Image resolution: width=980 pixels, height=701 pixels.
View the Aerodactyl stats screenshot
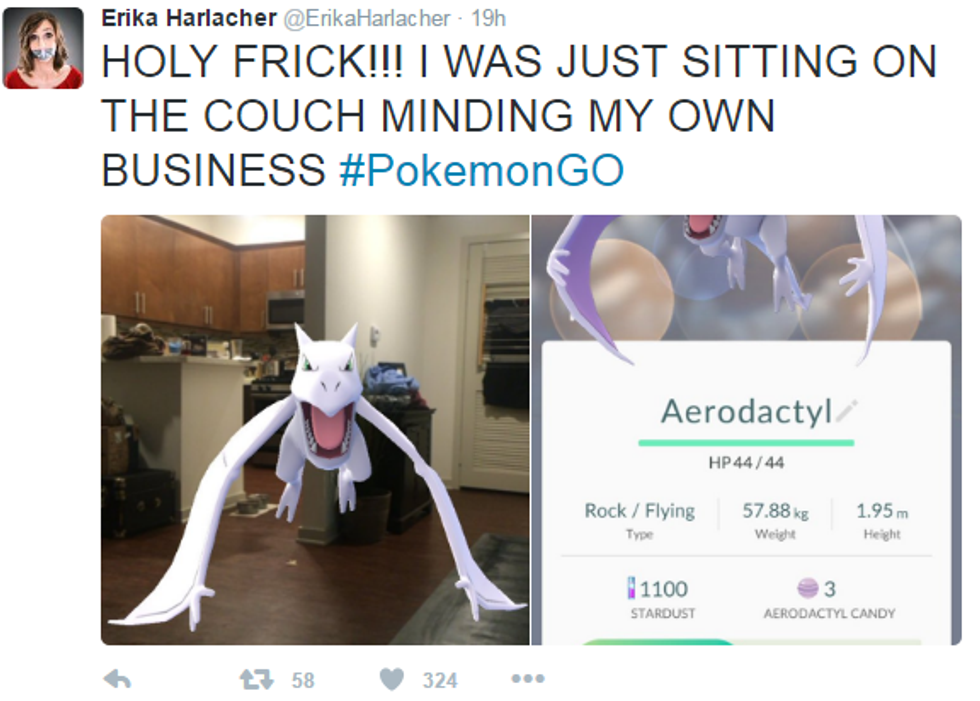pyautogui.click(x=746, y=430)
